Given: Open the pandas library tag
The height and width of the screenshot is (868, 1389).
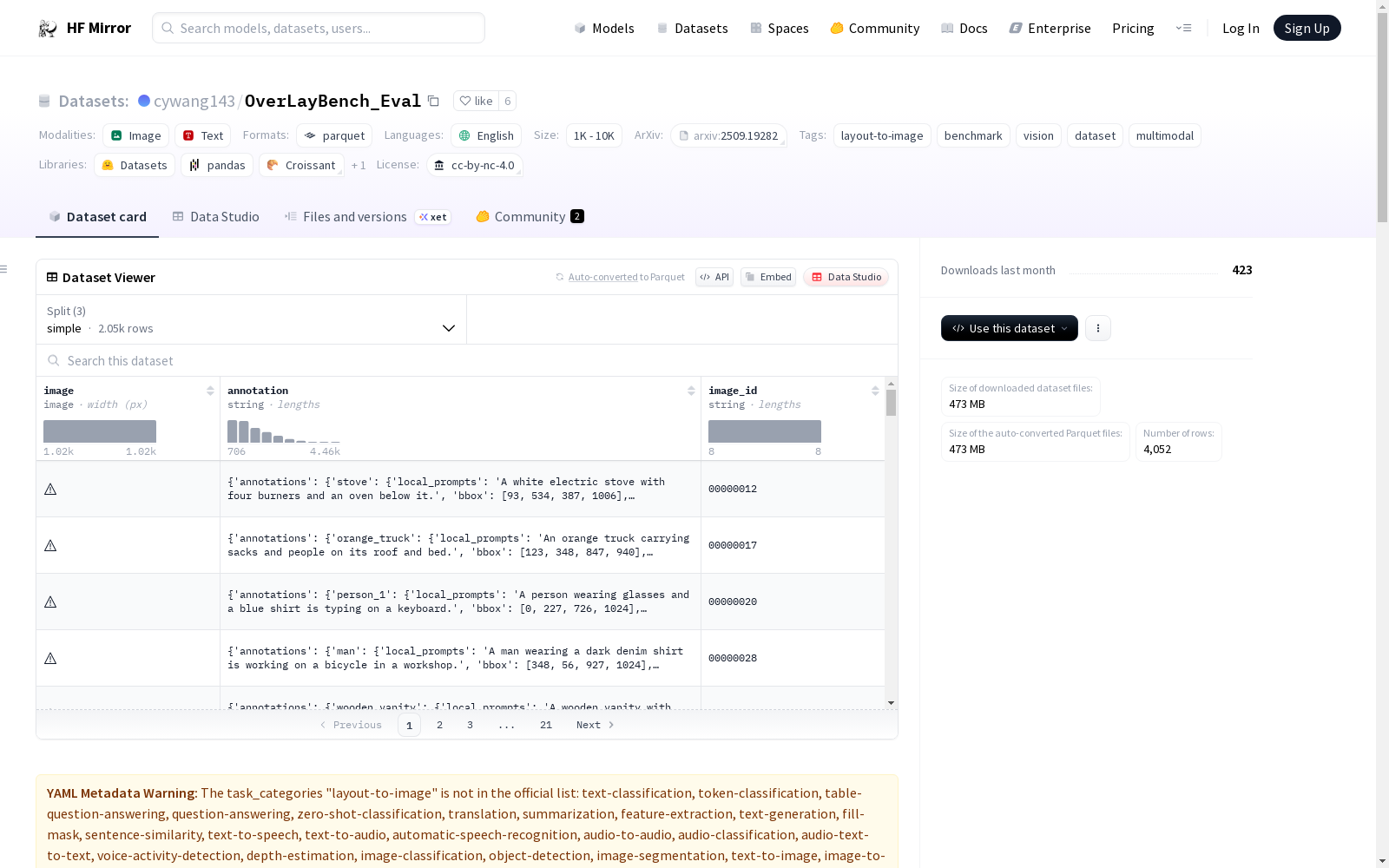Looking at the screenshot, I should pyautogui.click(x=217, y=165).
